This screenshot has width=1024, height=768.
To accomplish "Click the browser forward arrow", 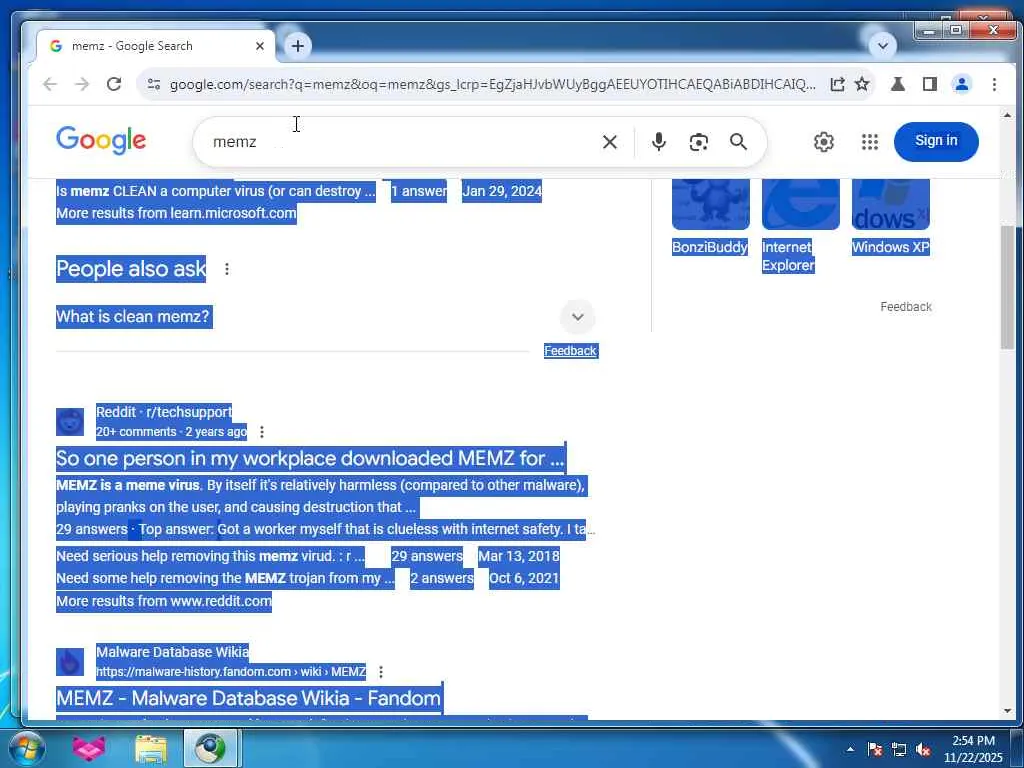I will point(82,84).
